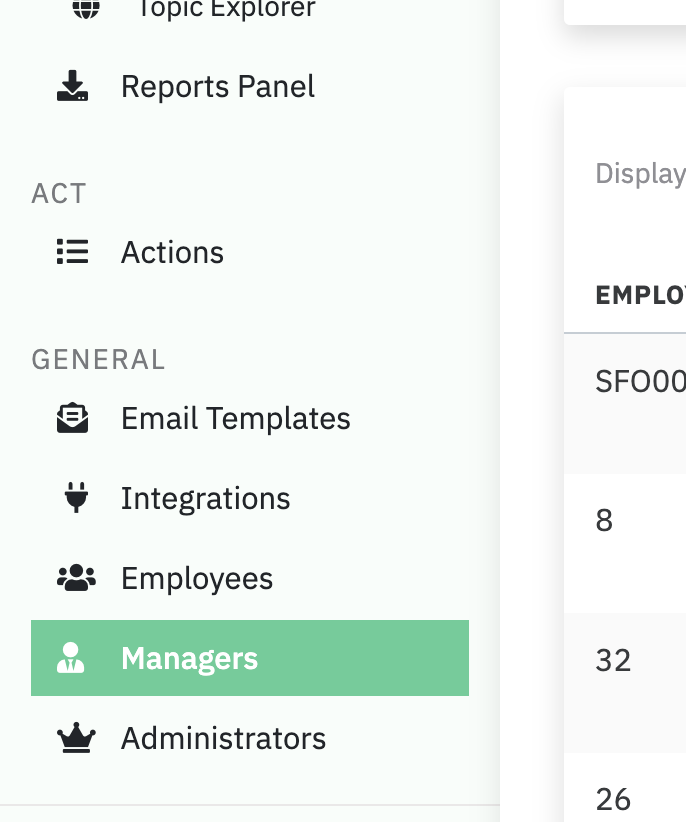Open the Administrators text entry
The image size is (686, 822).
pos(224,739)
